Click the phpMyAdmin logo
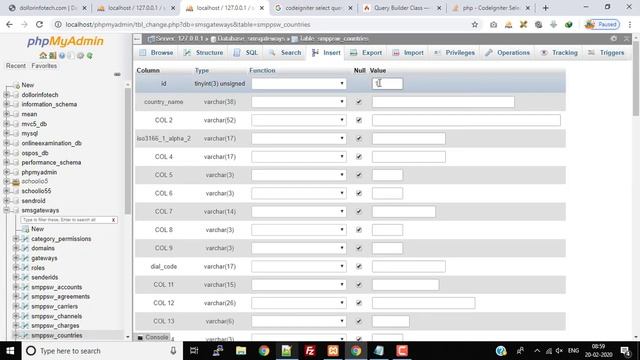 pyautogui.click(x=65, y=41)
